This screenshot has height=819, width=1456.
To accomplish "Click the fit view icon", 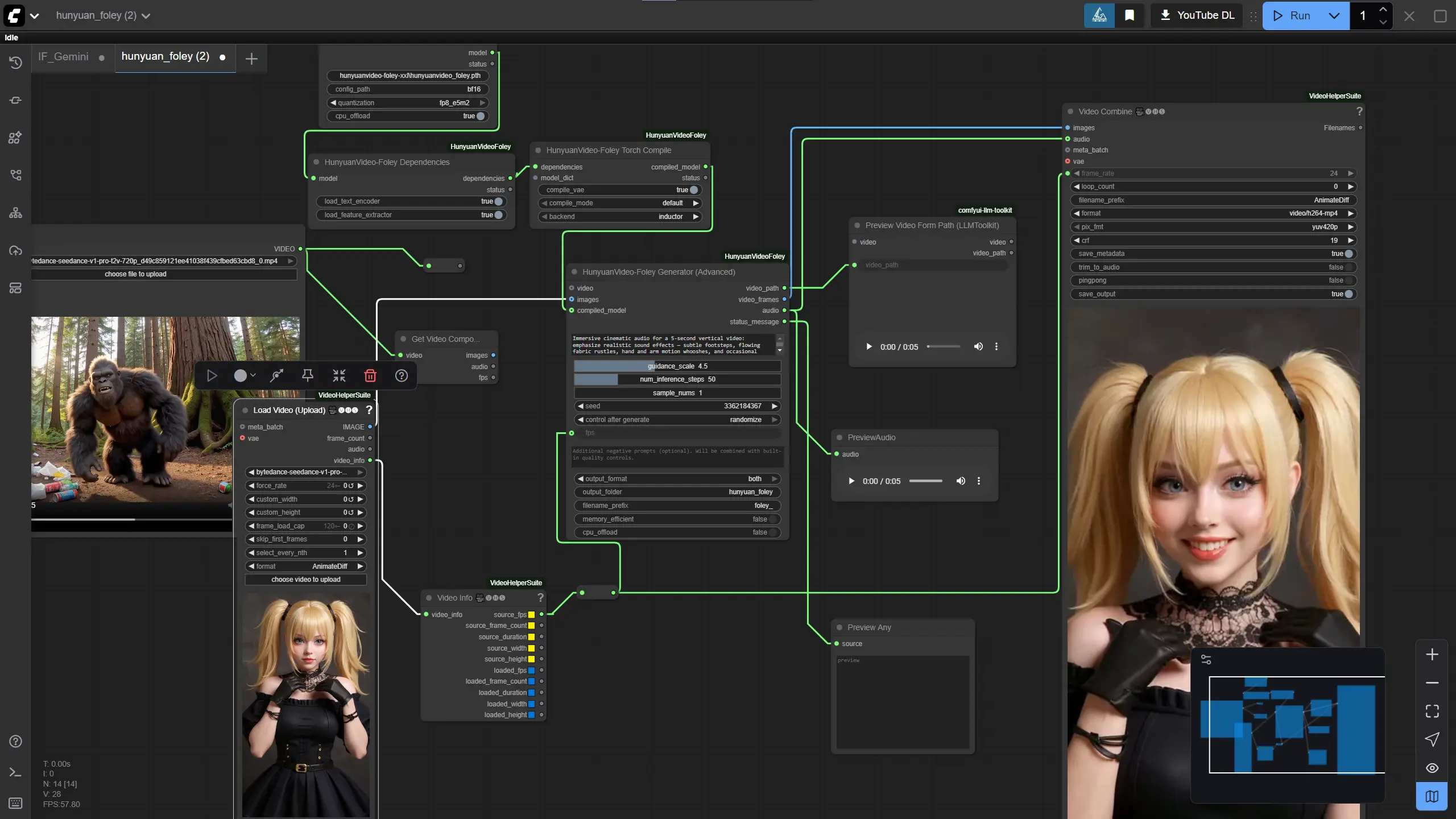I will (1432, 711).
